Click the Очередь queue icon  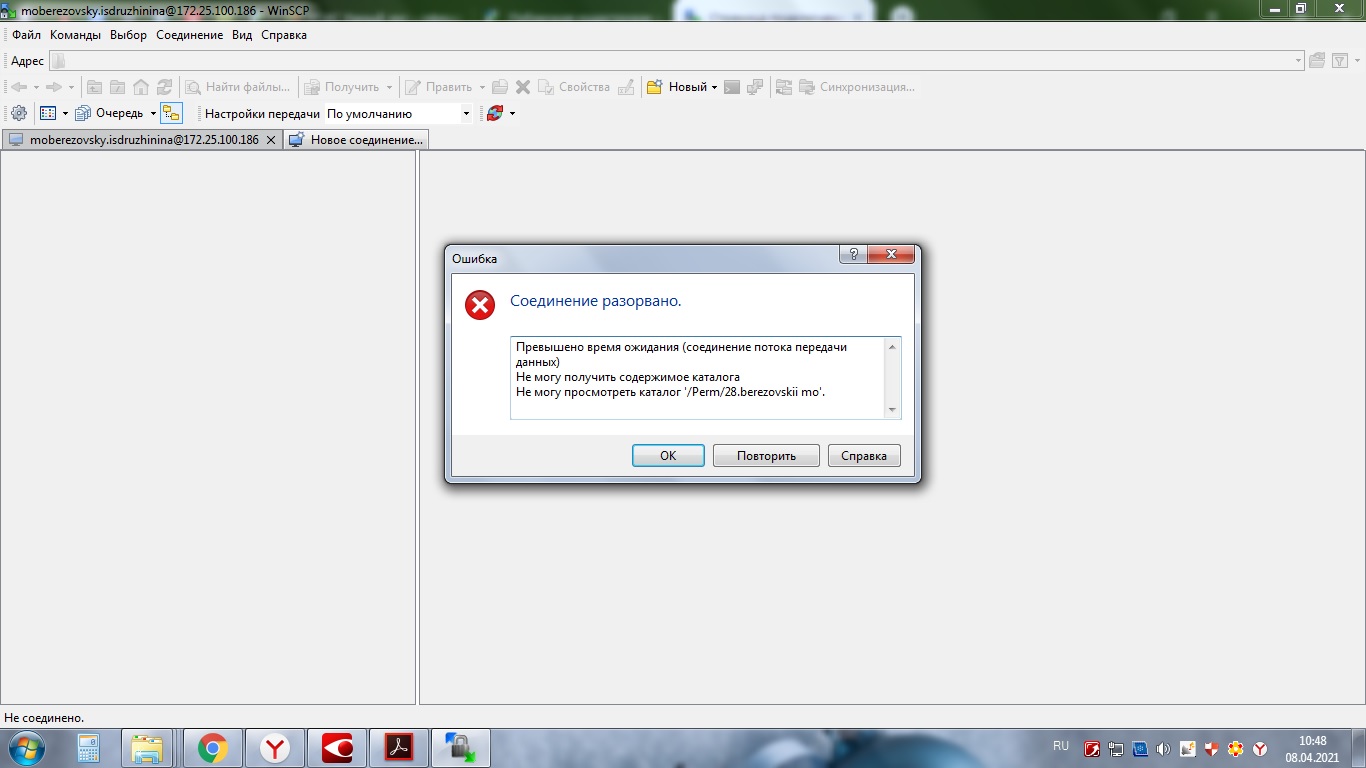tap(84, 114)
